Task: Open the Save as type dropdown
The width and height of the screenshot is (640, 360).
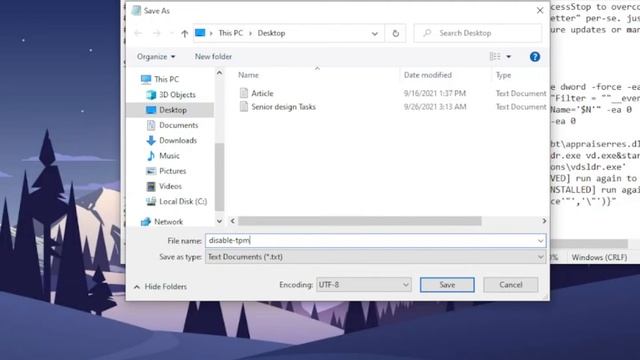Action: tap(376, 257)
